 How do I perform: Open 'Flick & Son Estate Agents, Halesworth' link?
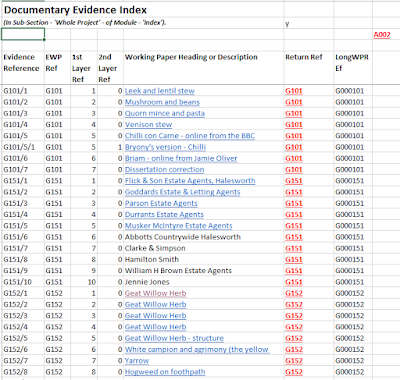(190, 181)
